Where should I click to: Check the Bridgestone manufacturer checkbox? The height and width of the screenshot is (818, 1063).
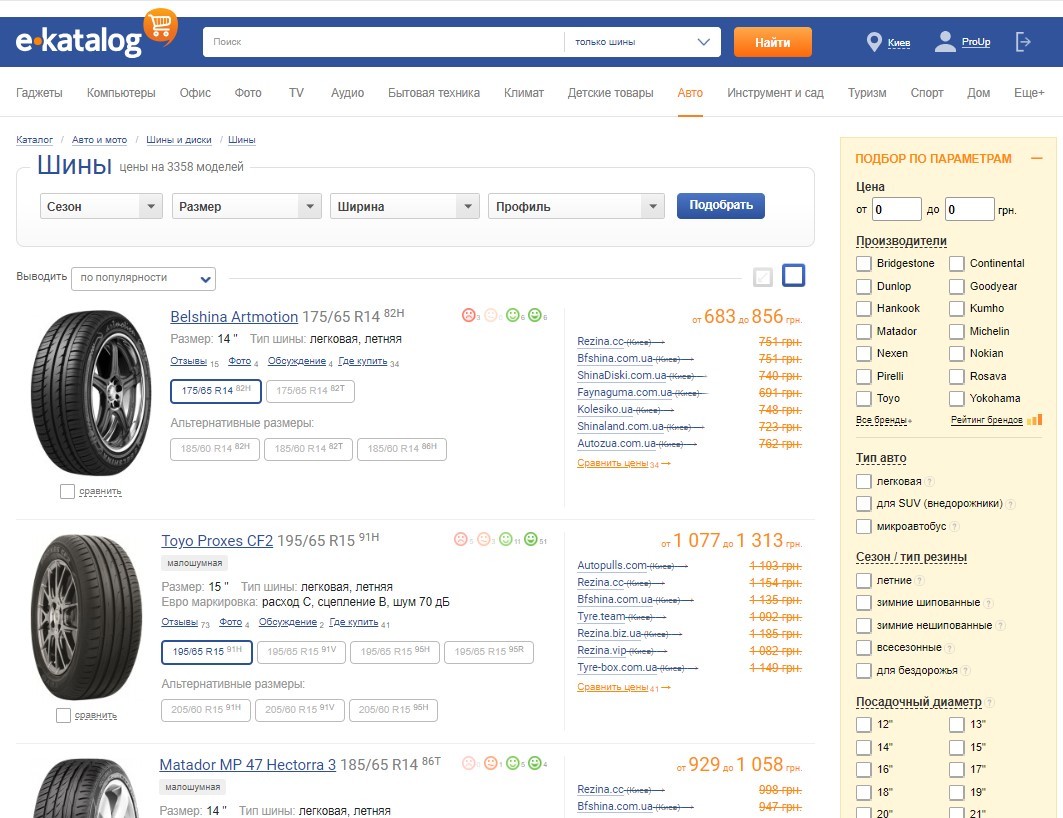(x=864, y=264)
